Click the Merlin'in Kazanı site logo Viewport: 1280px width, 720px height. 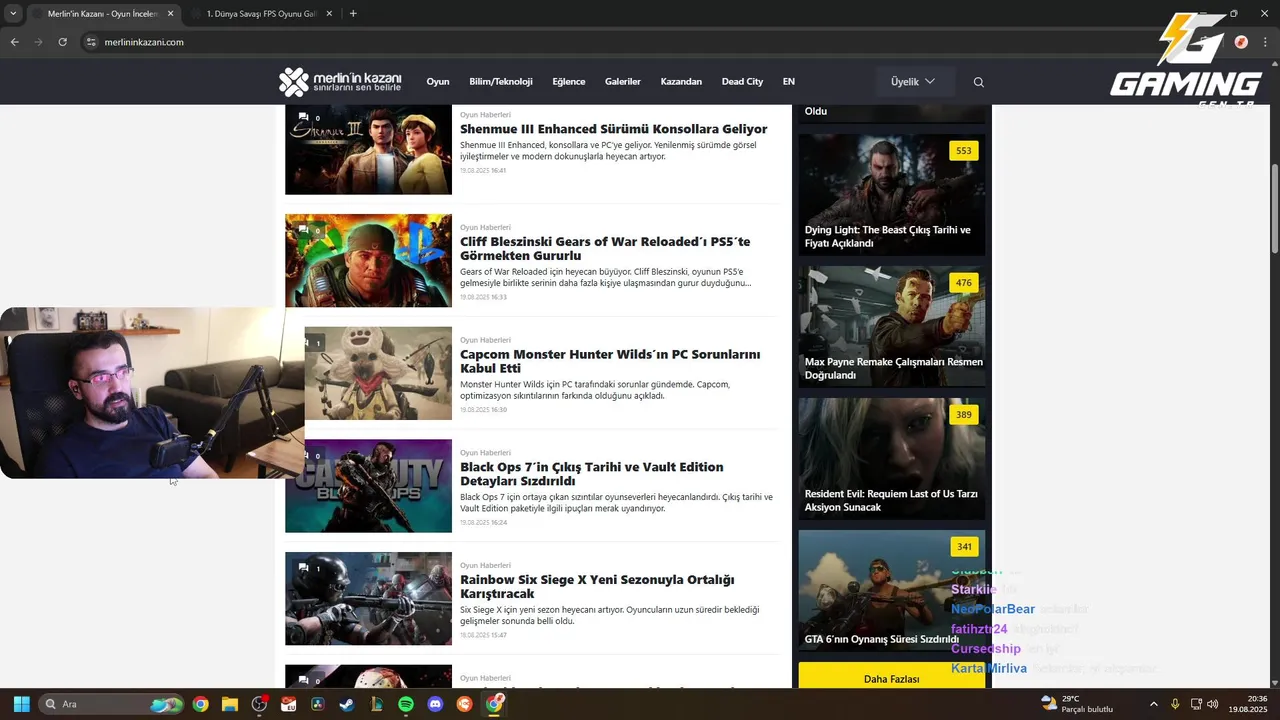340,82
